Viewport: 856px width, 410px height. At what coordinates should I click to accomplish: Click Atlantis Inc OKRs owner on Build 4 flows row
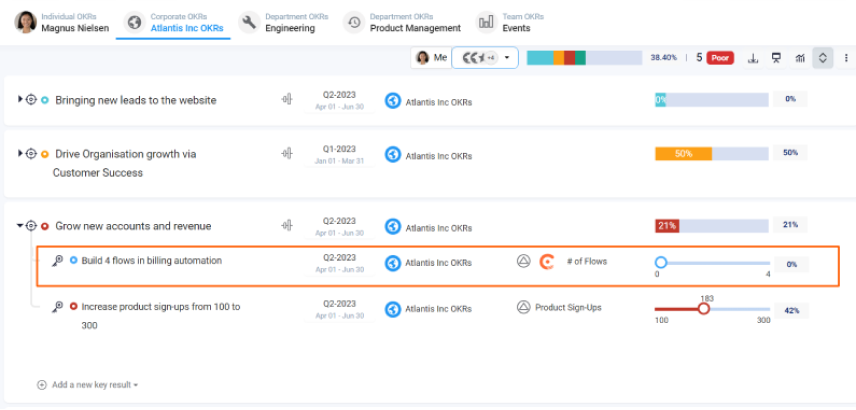429,263
